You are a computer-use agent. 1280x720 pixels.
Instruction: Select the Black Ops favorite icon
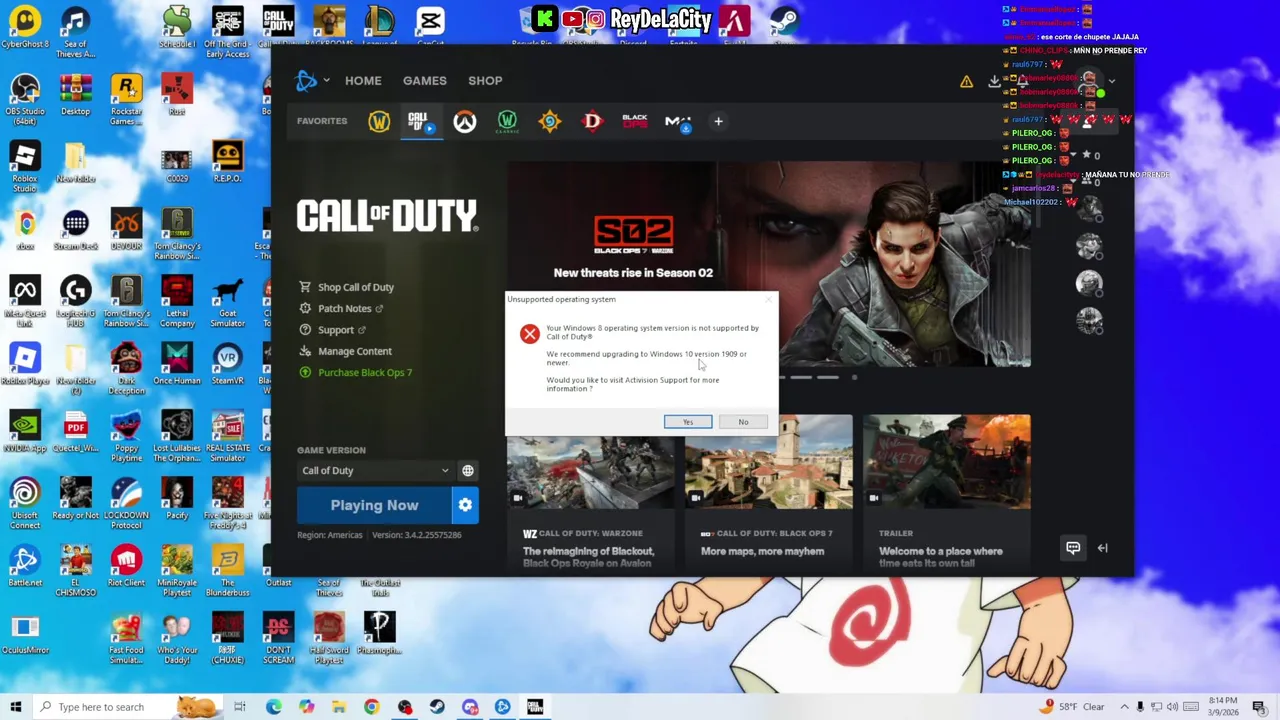[x=635, y=121]
